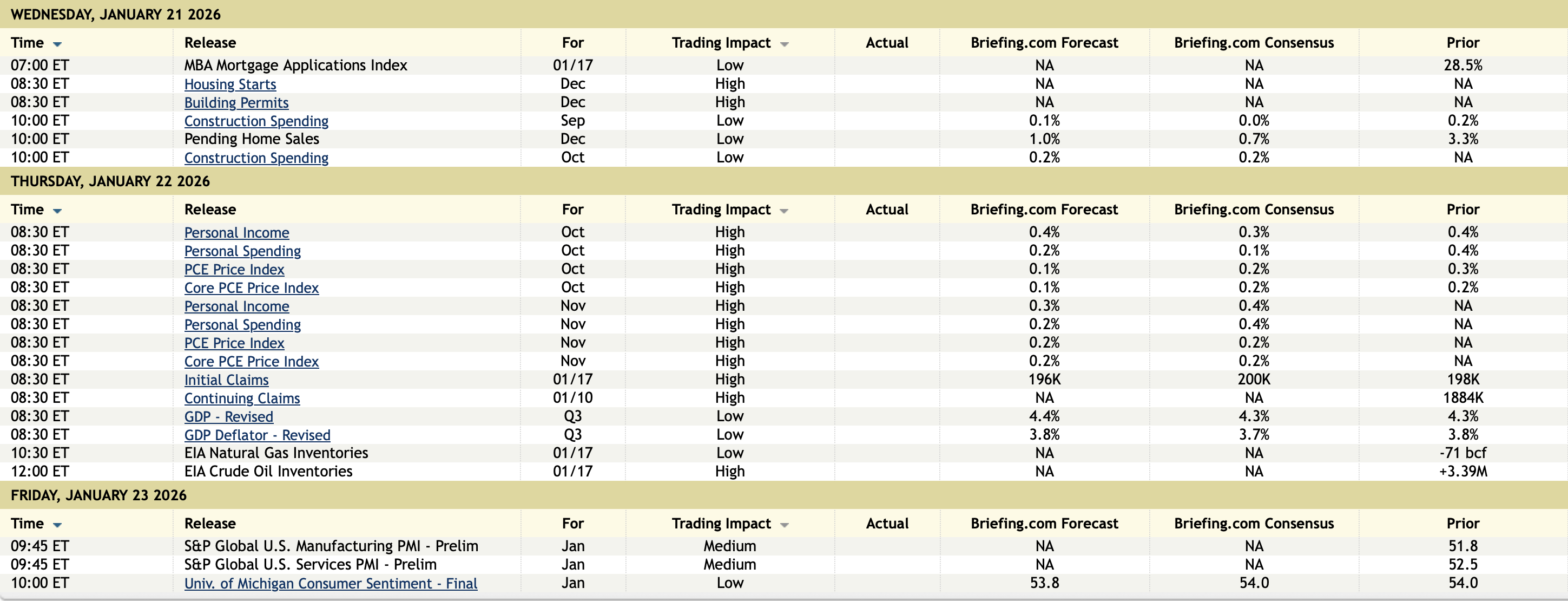Click Trading Impact sort arrow in Wednesday's table
The image size is (1568, 601).
pyautogui.click(x=784, y=44)
